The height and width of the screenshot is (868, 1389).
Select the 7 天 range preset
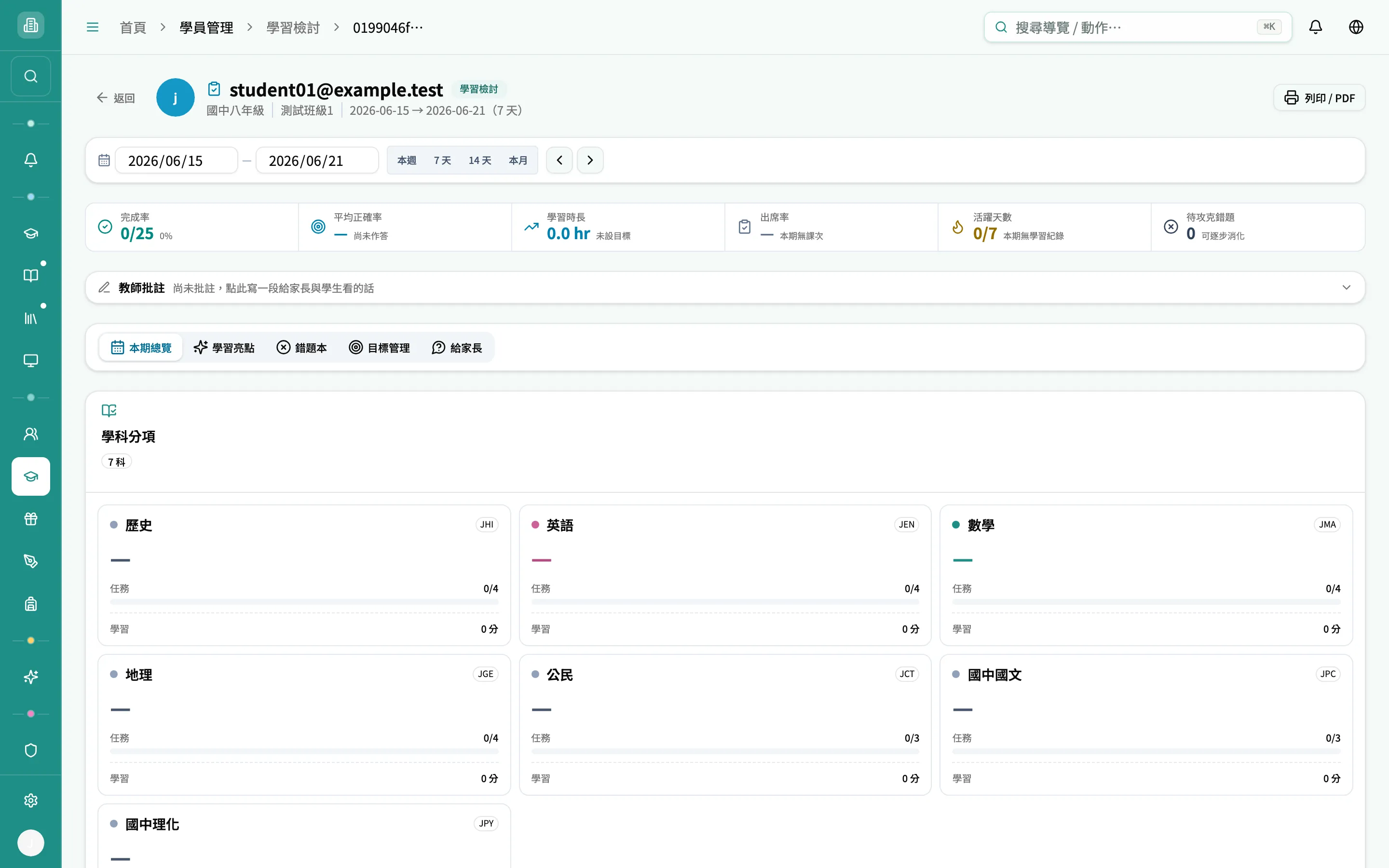coord(442,160)
